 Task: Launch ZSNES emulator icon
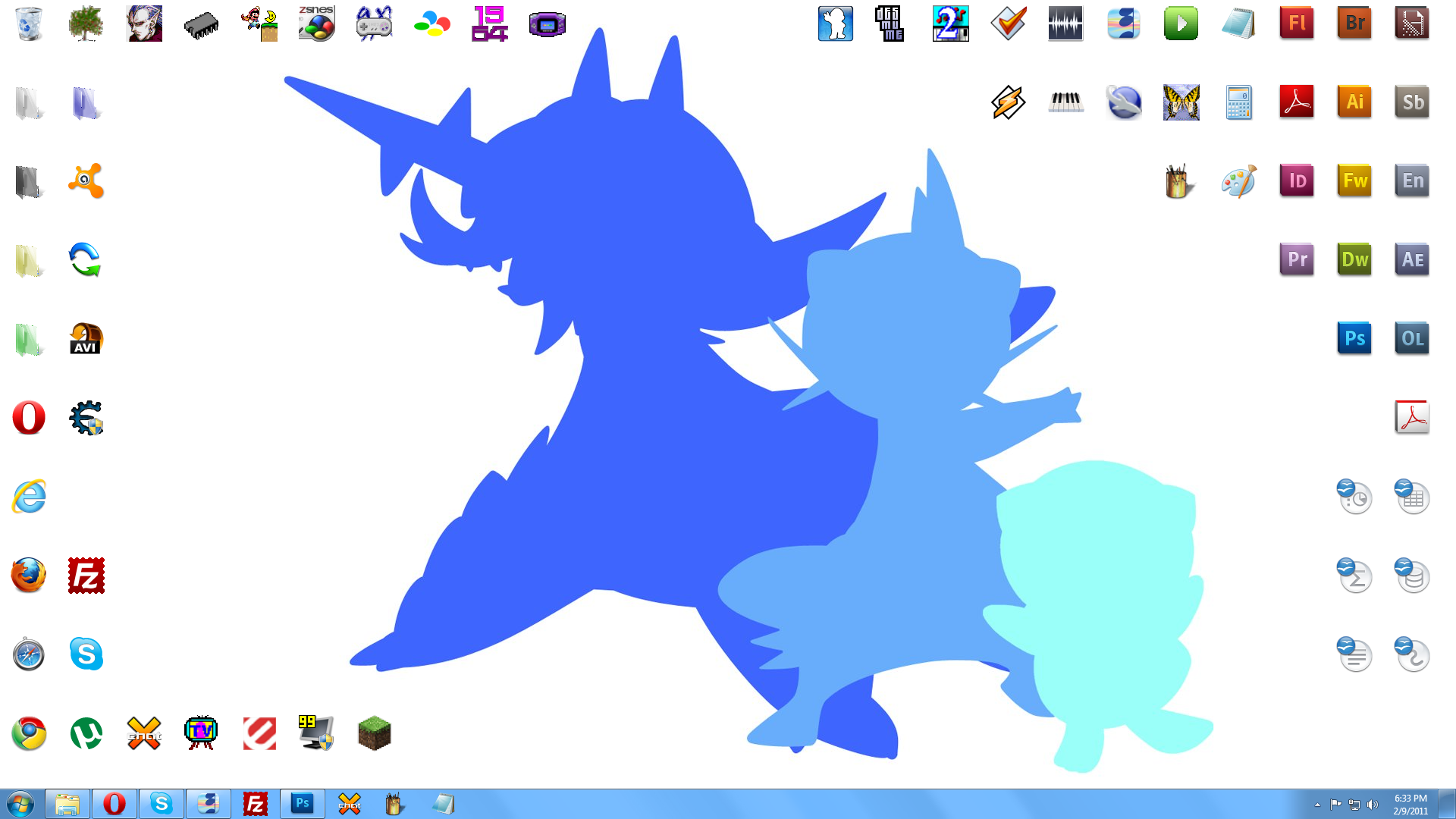pyautogui.click(x=317, y=24)
